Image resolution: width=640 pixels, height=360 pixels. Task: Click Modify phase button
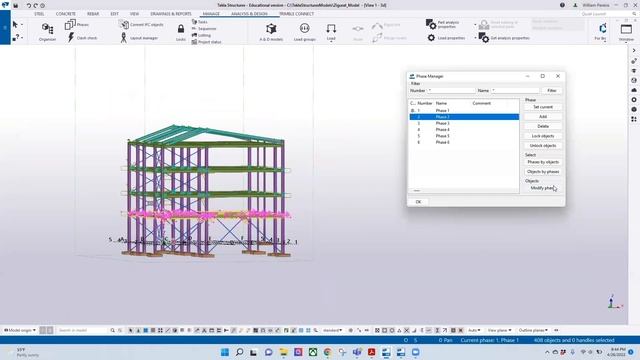tap(543, 188)
